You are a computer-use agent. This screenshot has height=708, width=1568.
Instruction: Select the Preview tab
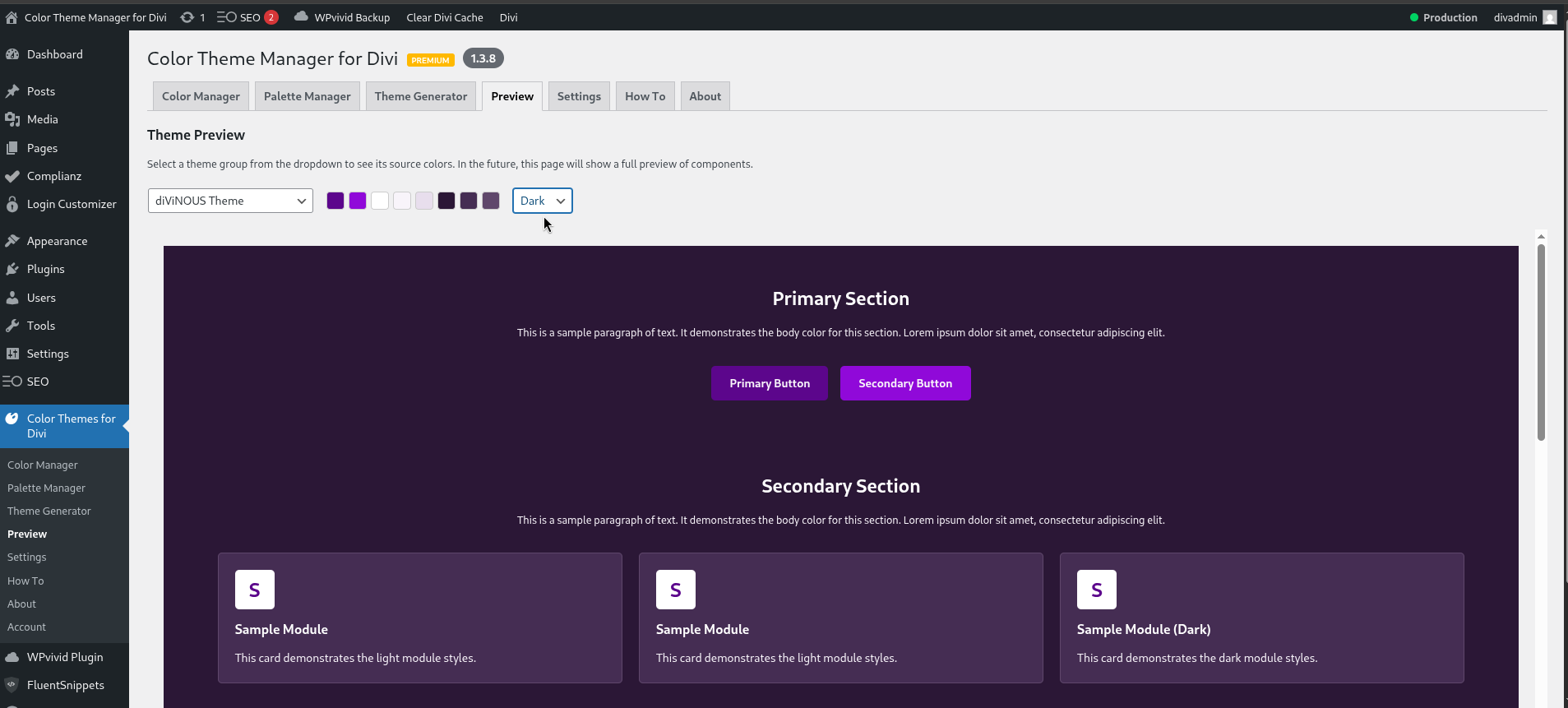(512, 96)
